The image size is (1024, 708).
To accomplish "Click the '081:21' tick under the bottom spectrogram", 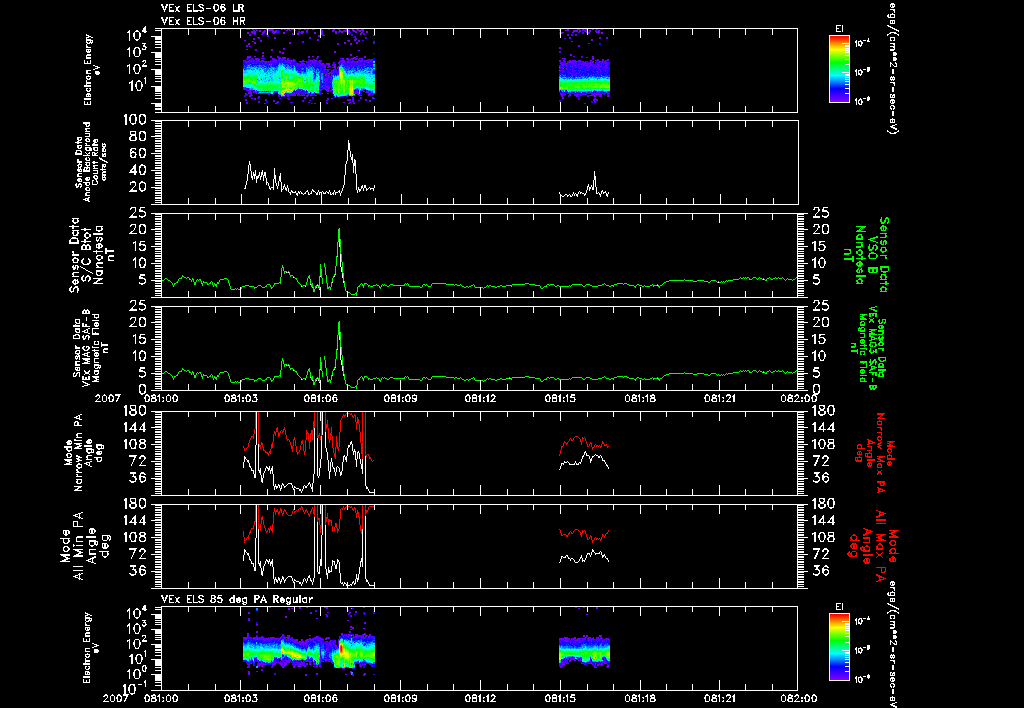I will point(720,699).
